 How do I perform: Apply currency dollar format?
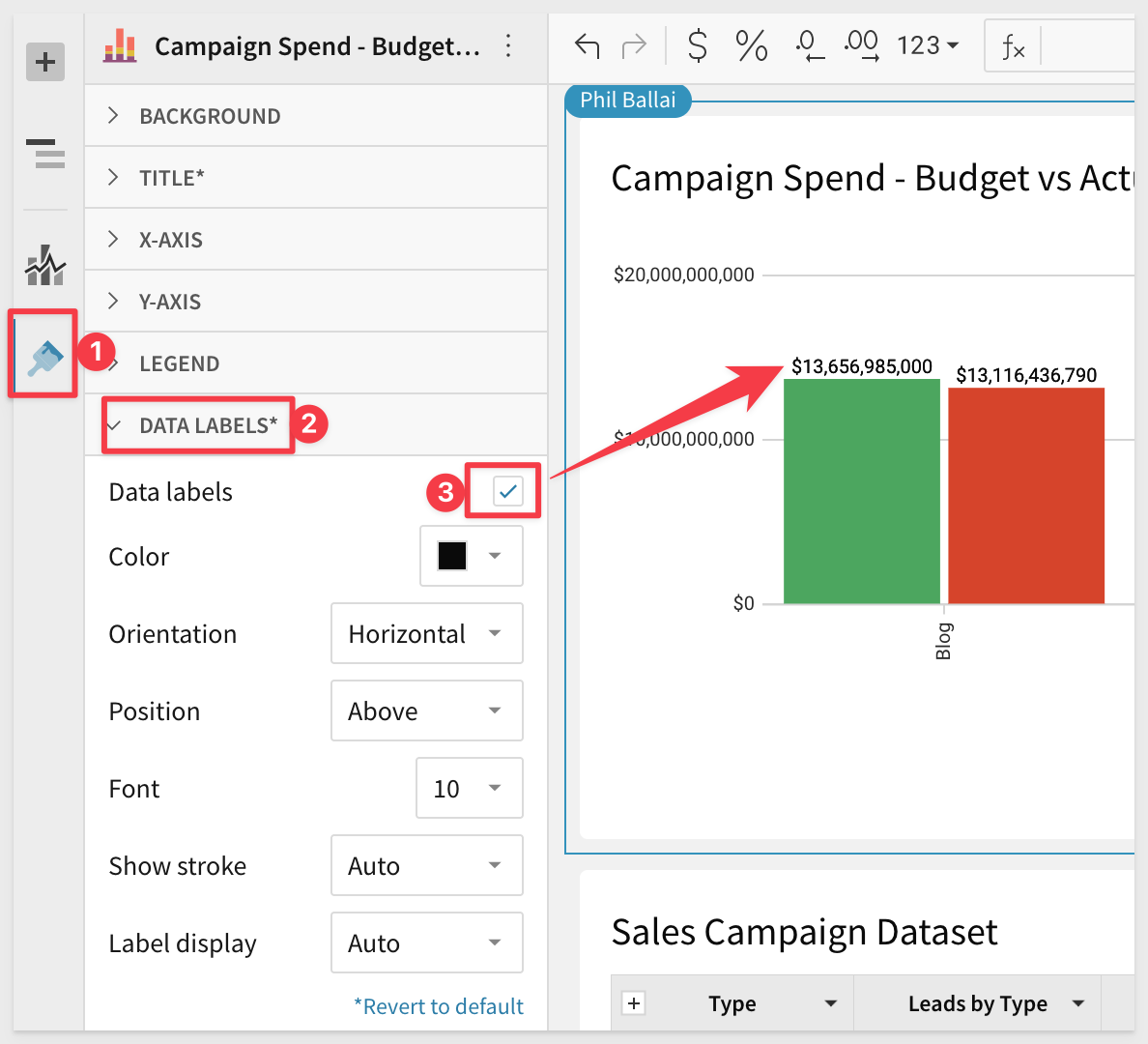coord(698,45)
